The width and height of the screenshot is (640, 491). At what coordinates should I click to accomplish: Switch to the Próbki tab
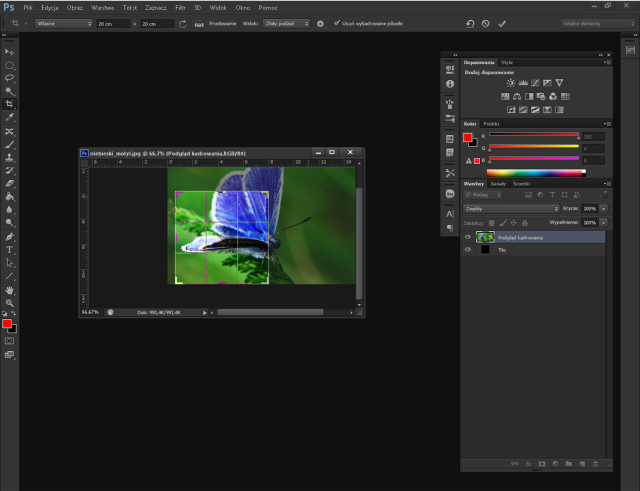pyautogui.click(x=491, y=124)
